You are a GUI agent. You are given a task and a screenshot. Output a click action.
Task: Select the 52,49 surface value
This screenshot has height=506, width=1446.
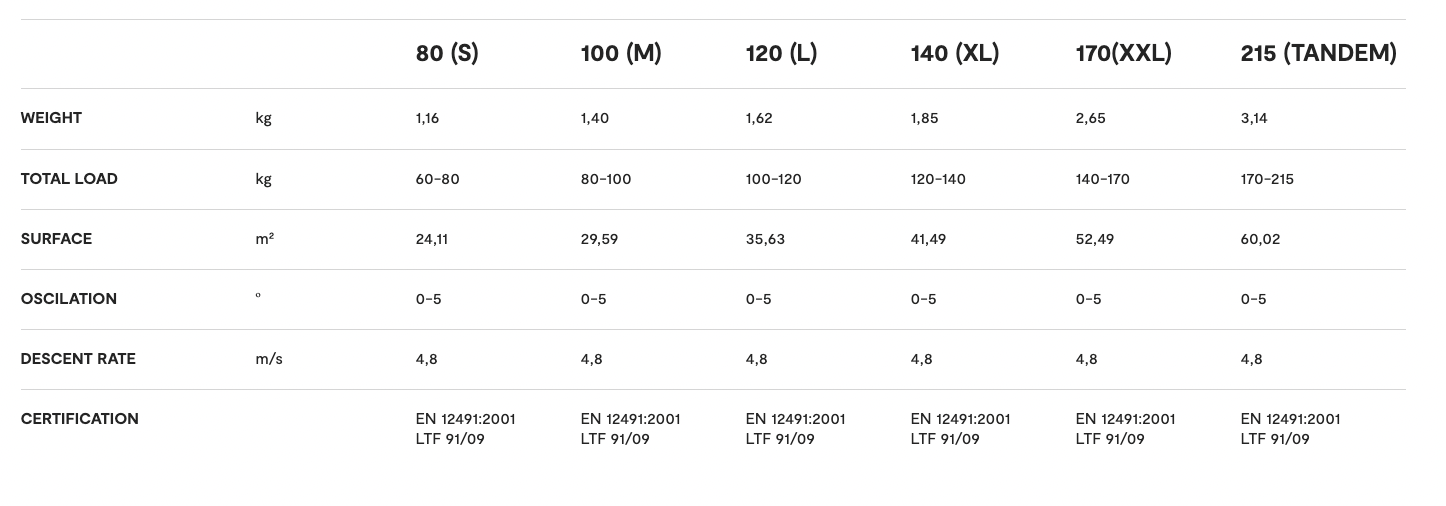coord(1095,239)
